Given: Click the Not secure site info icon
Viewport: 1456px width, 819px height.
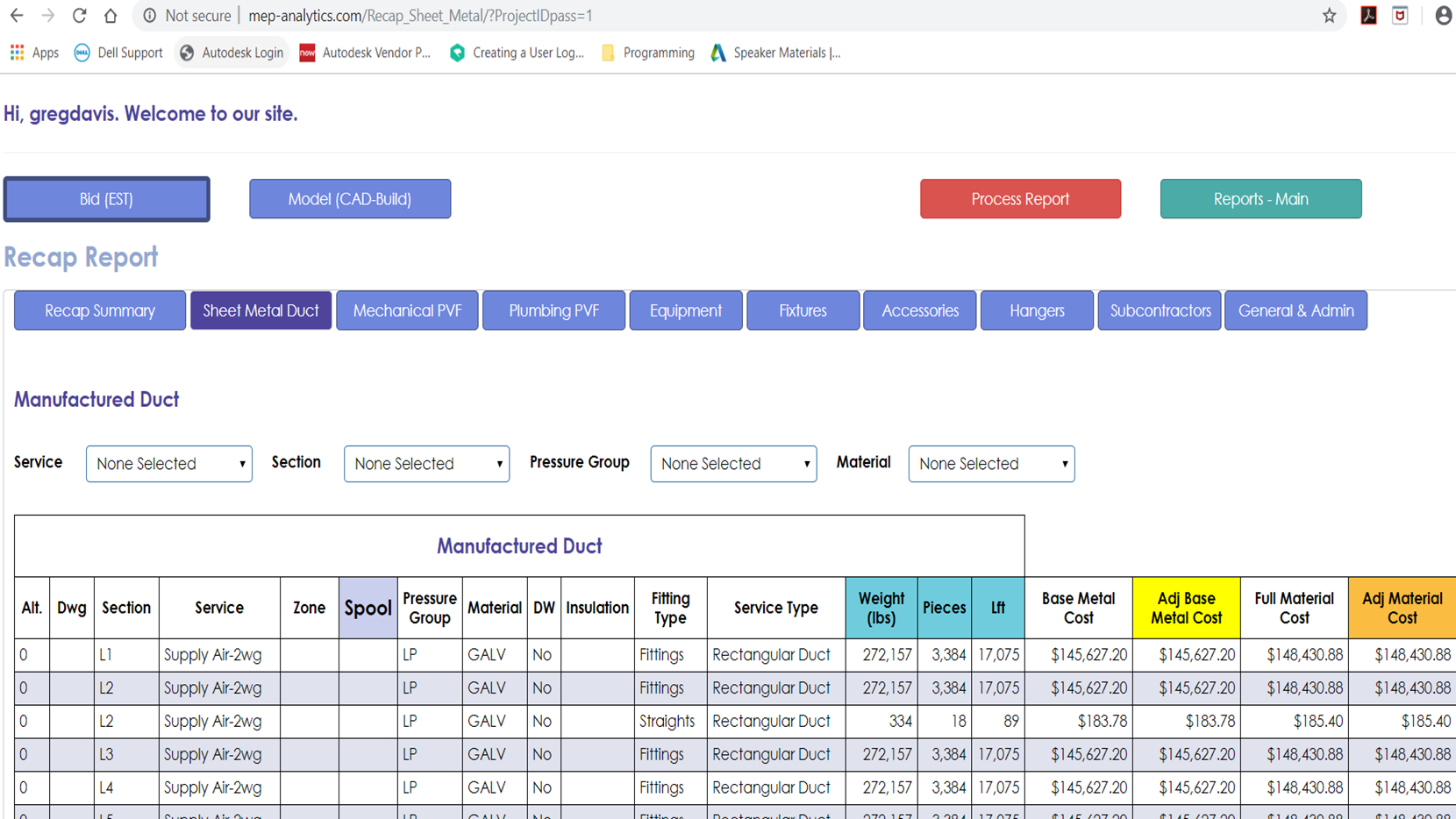Looking at the screenshot, I should point(150,16).
